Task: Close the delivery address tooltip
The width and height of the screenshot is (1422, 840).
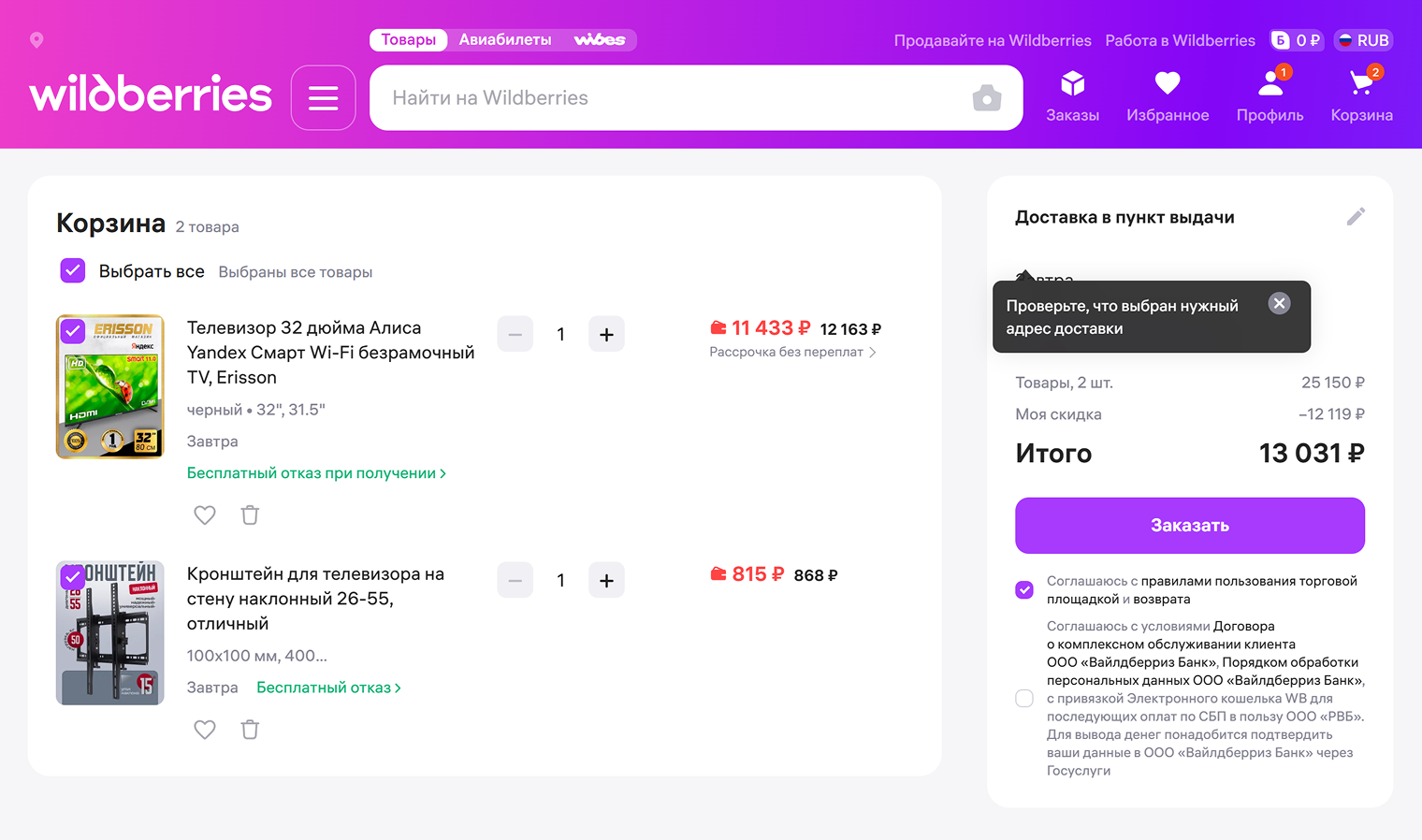Action: point(1279,303)
